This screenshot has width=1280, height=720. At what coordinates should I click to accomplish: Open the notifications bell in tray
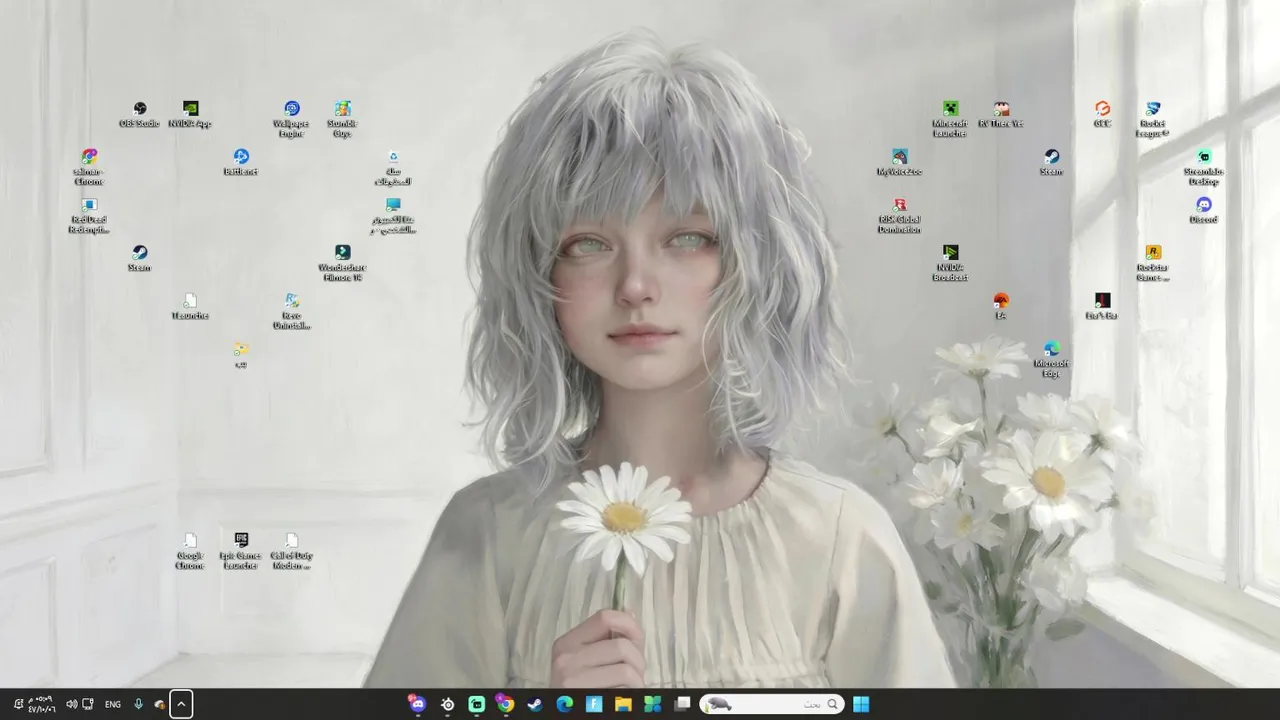18,704
